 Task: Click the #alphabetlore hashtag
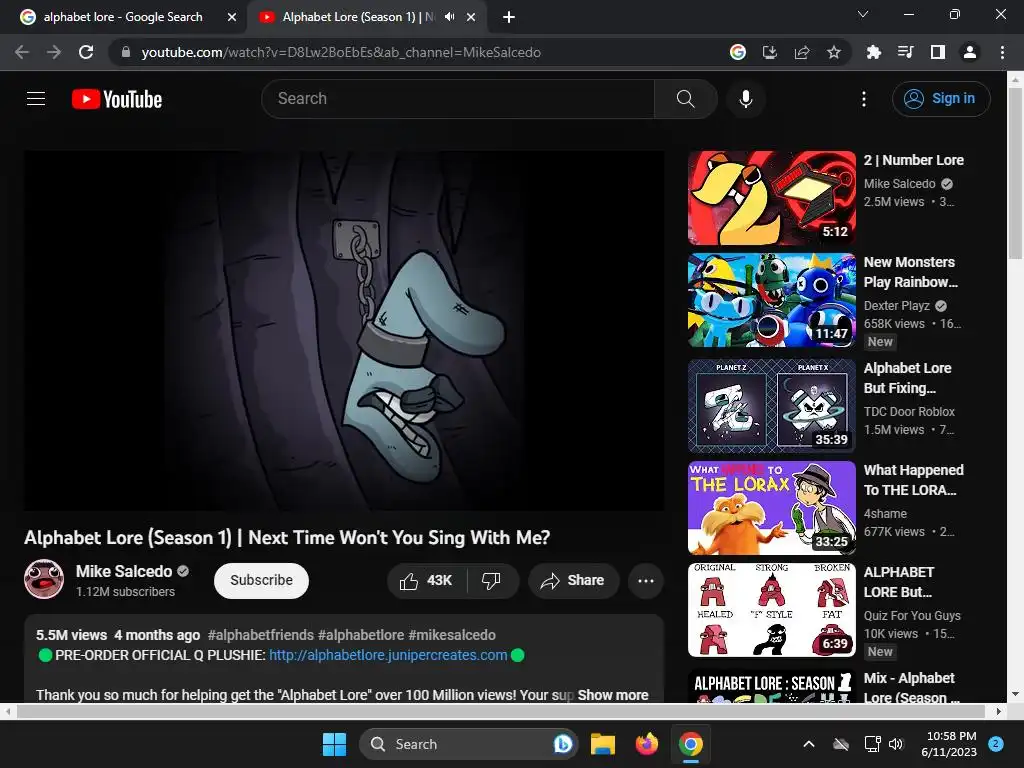coord(360,635)
